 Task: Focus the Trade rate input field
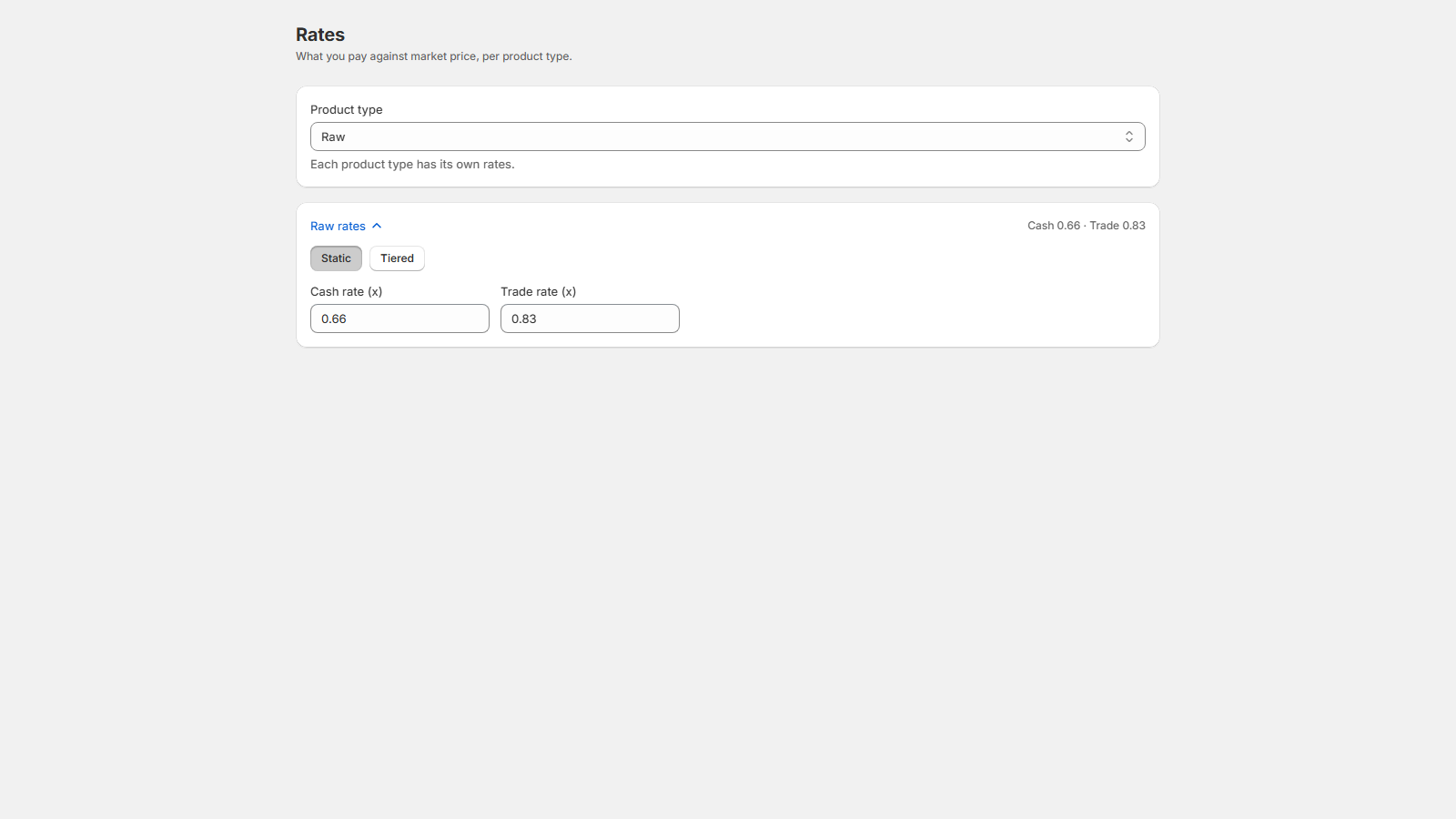pyautogui.click(x=590, y=318)
